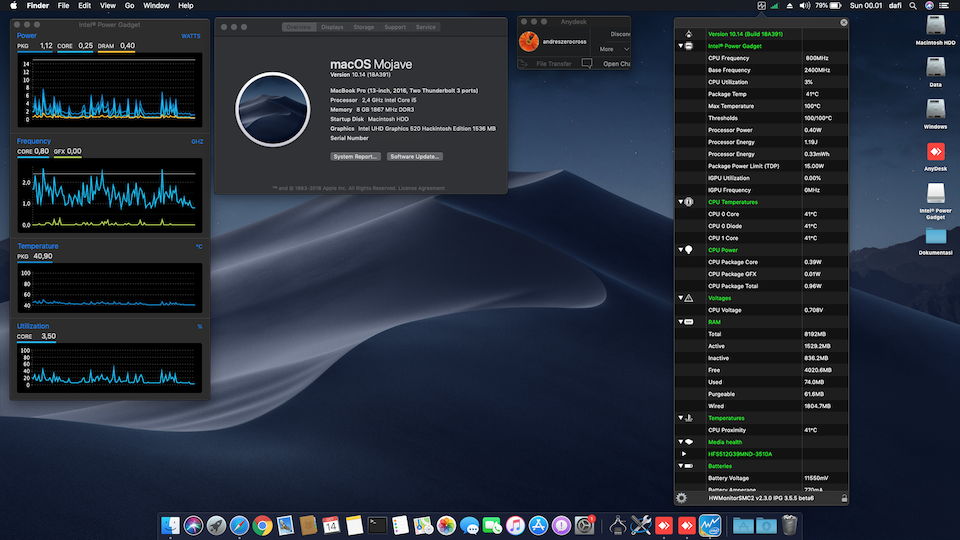Click the Frequency graph in Power Gadget
This screenshot has height=540, width=960.
click(110, 195)
